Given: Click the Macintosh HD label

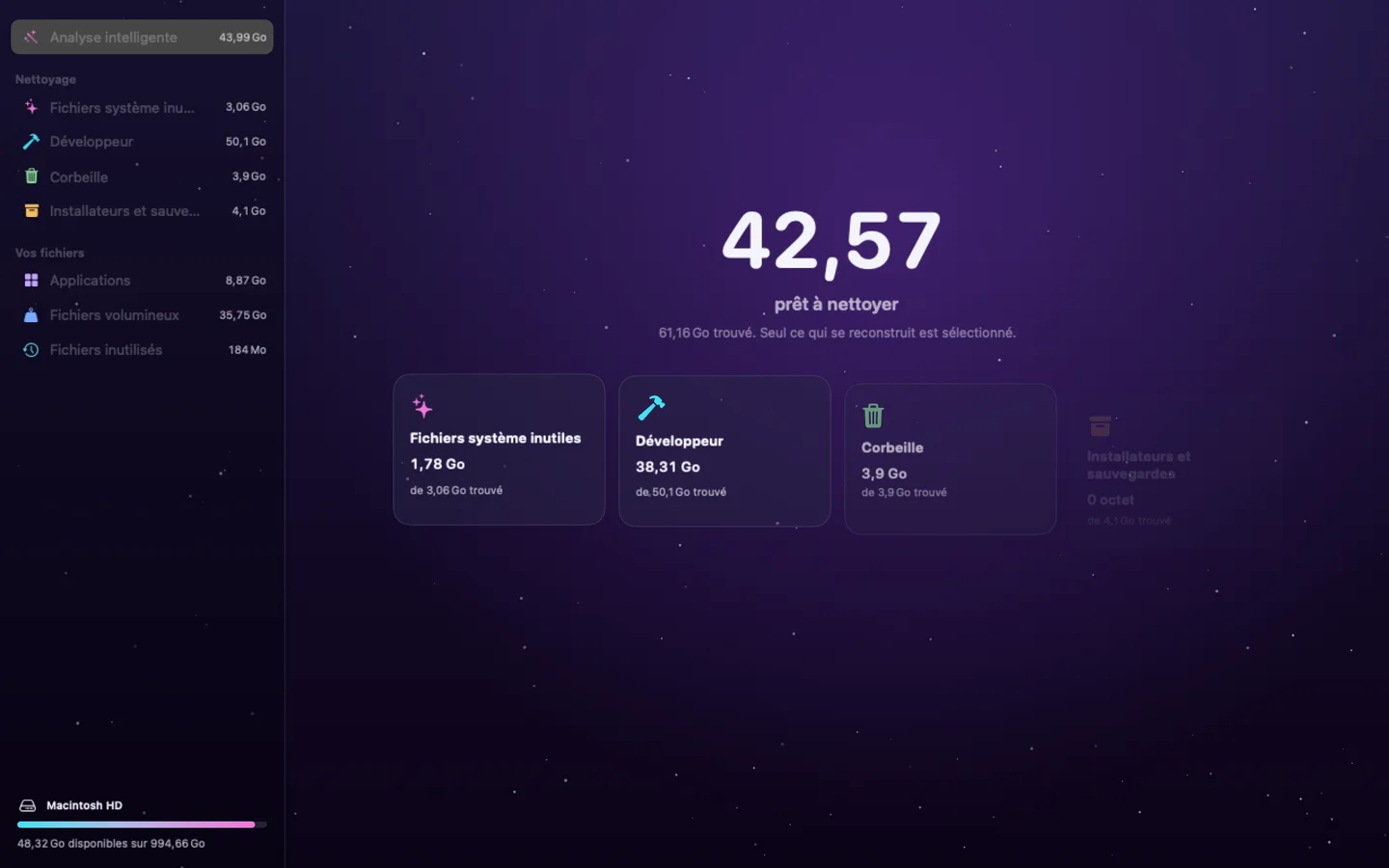Looking at the screenshot, I should tap(85, 805).
